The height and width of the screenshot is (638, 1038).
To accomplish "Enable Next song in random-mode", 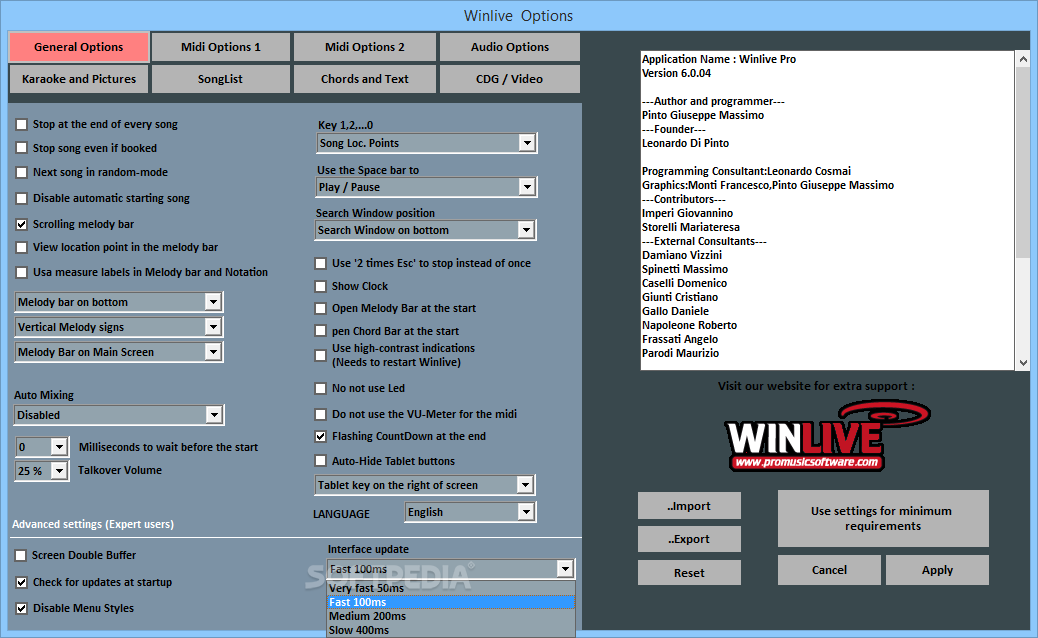I will [22, 172].
